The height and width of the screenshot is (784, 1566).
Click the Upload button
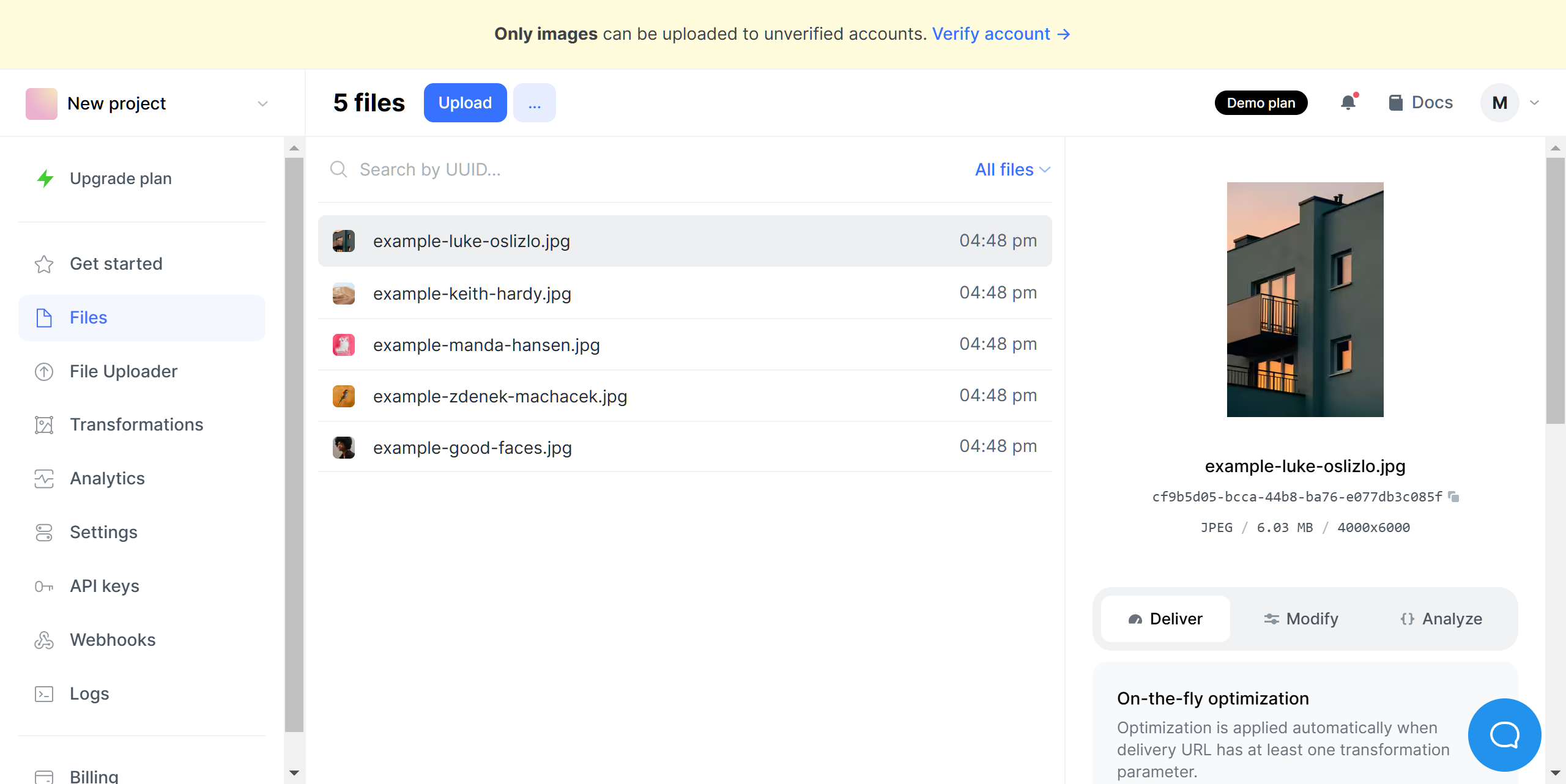pos(465,102)
